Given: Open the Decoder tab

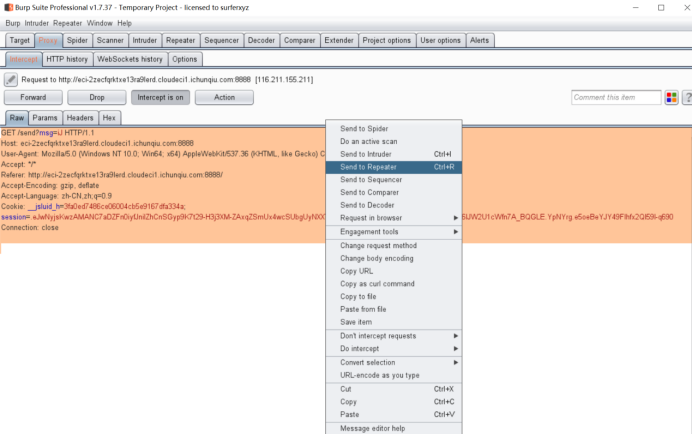Looking at the screenshot, I should [261, 40].
